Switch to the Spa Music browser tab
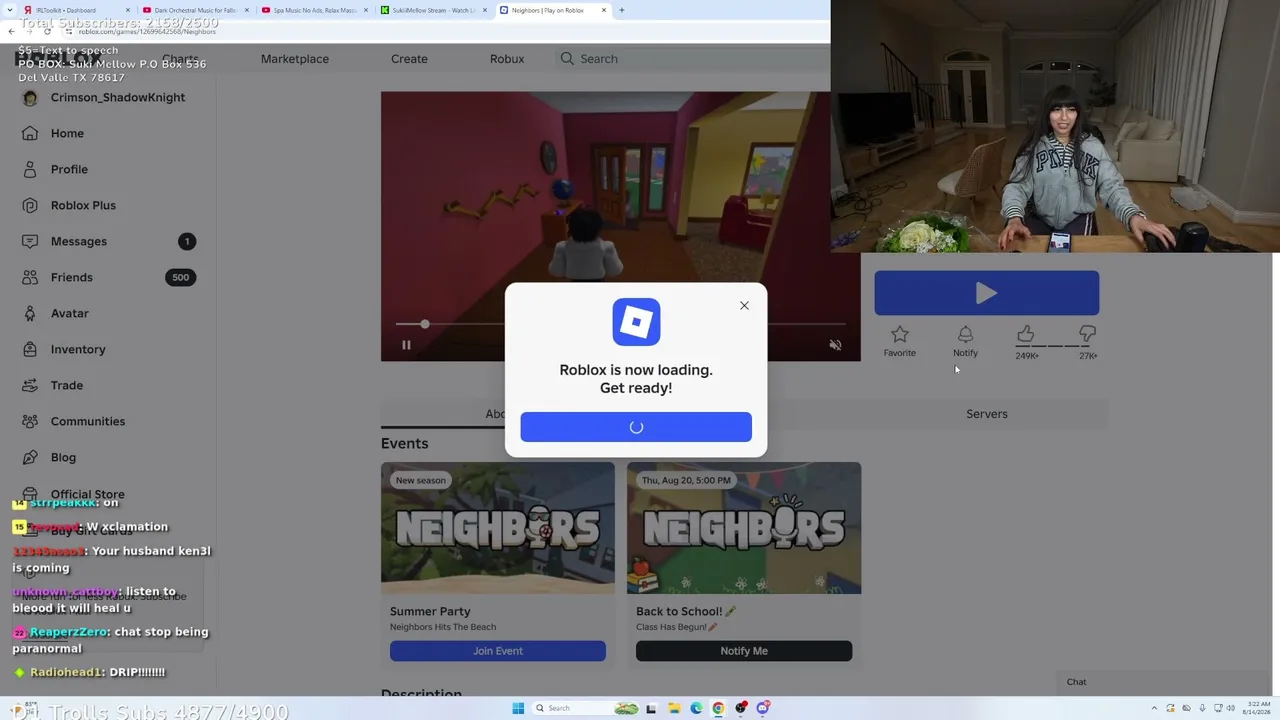Screen dimensions: 1280x720 tap(315, 10)
